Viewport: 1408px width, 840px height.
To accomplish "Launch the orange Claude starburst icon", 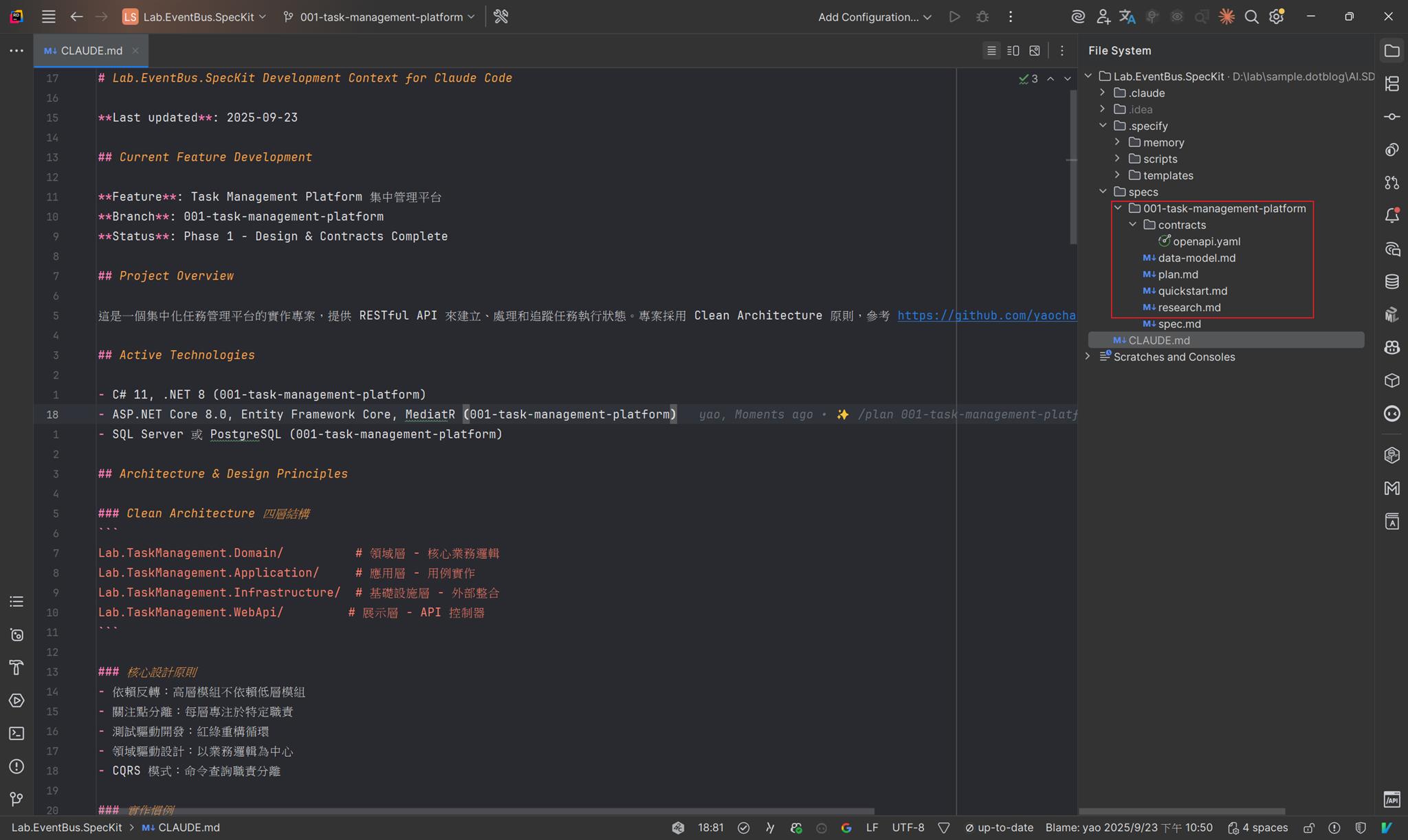I will 1226,16.
